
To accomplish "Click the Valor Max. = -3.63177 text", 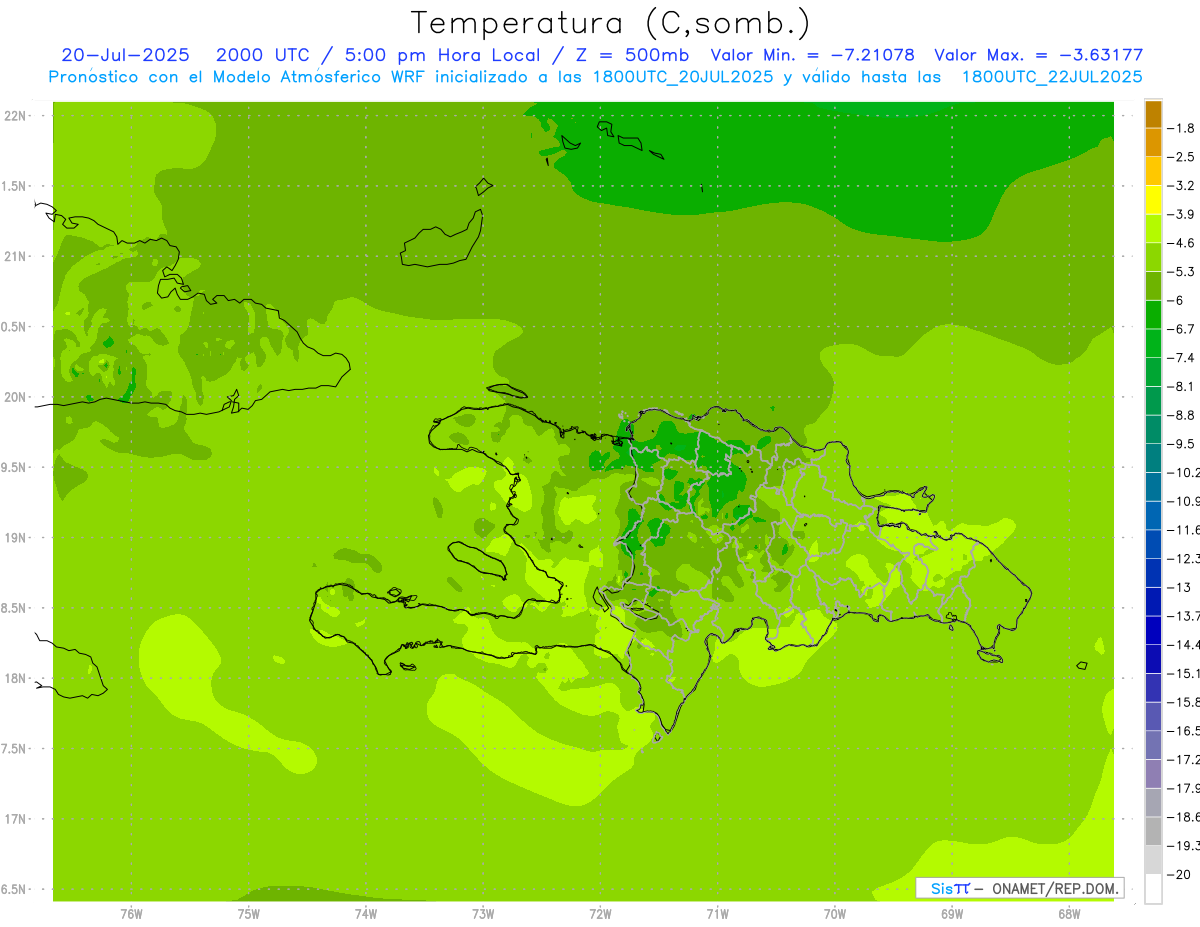I will click(1038, 55).
